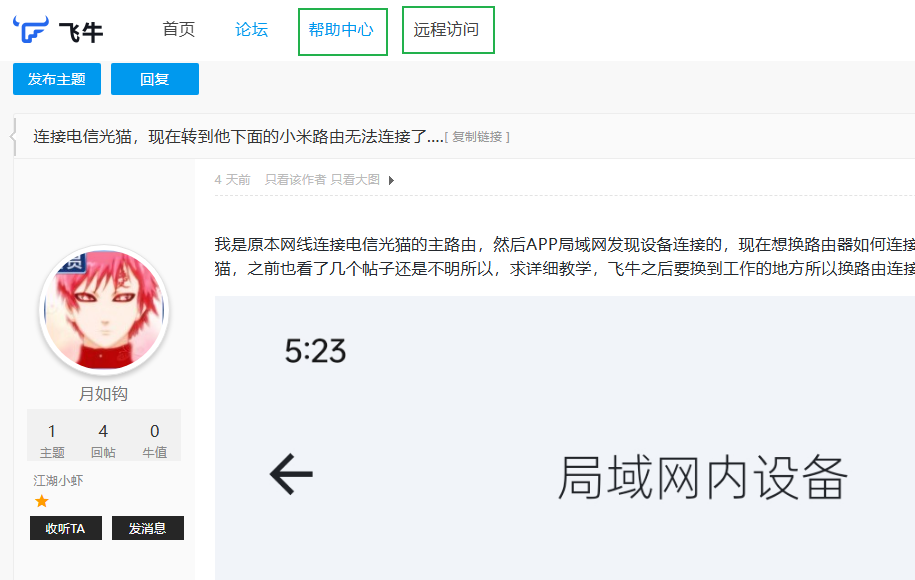Click the 4 天前 post time
The image size is (915, 580).
[232, 180]
